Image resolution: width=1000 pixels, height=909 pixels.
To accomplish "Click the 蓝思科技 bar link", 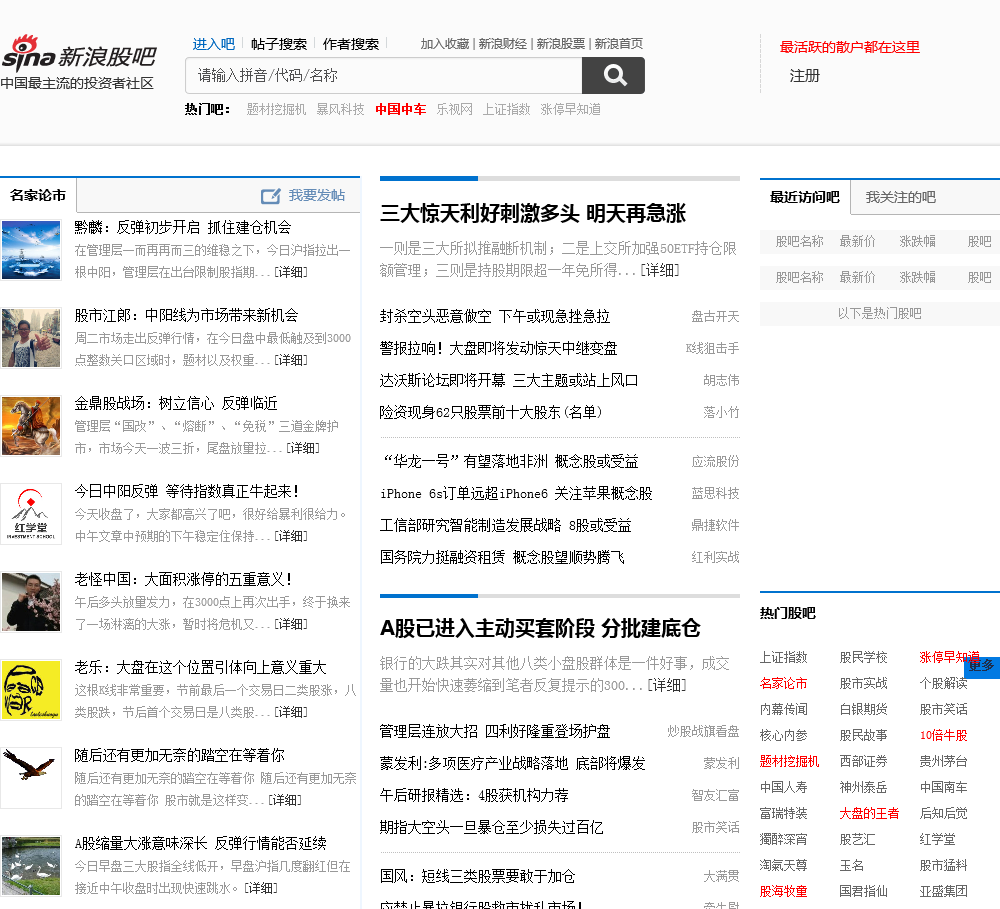I will (x=715, y=494).
